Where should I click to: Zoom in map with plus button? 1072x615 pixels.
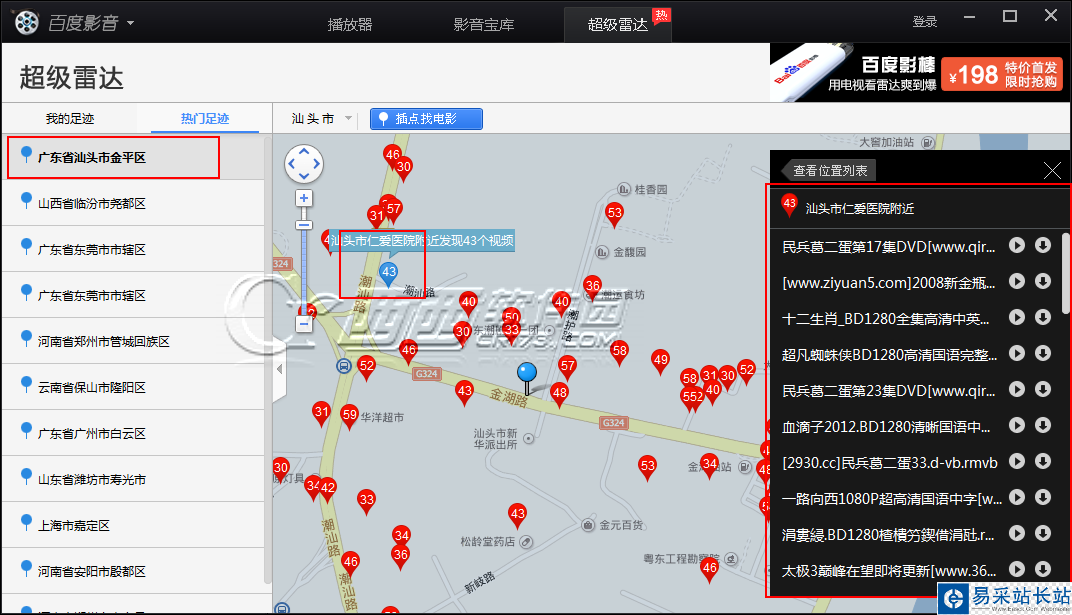tap(304, 198)
